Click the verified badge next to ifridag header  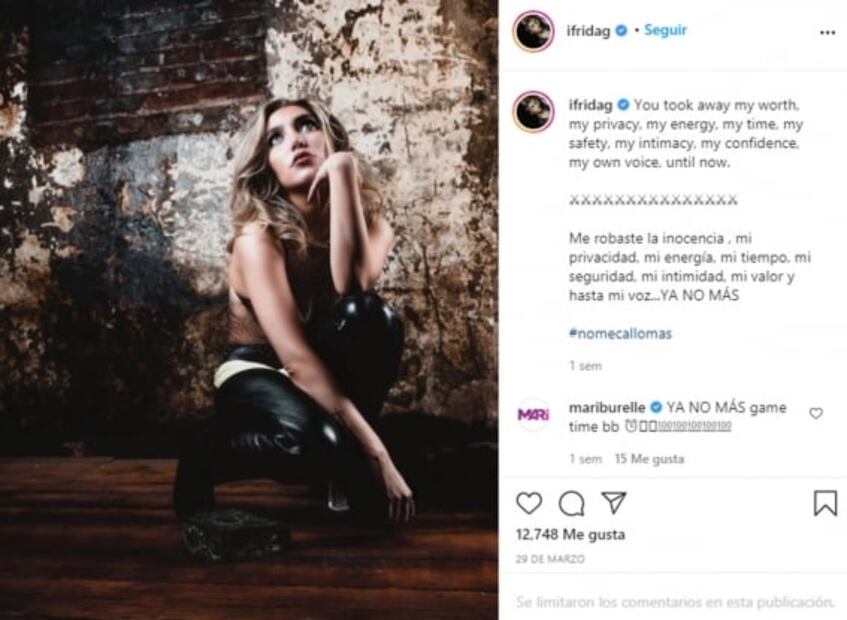(621, 31)
